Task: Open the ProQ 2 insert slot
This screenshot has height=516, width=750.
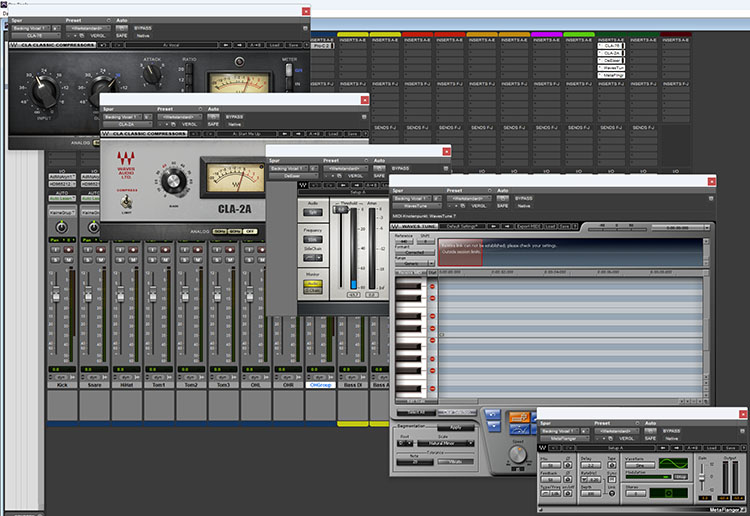Action: (x=321, y=46)
